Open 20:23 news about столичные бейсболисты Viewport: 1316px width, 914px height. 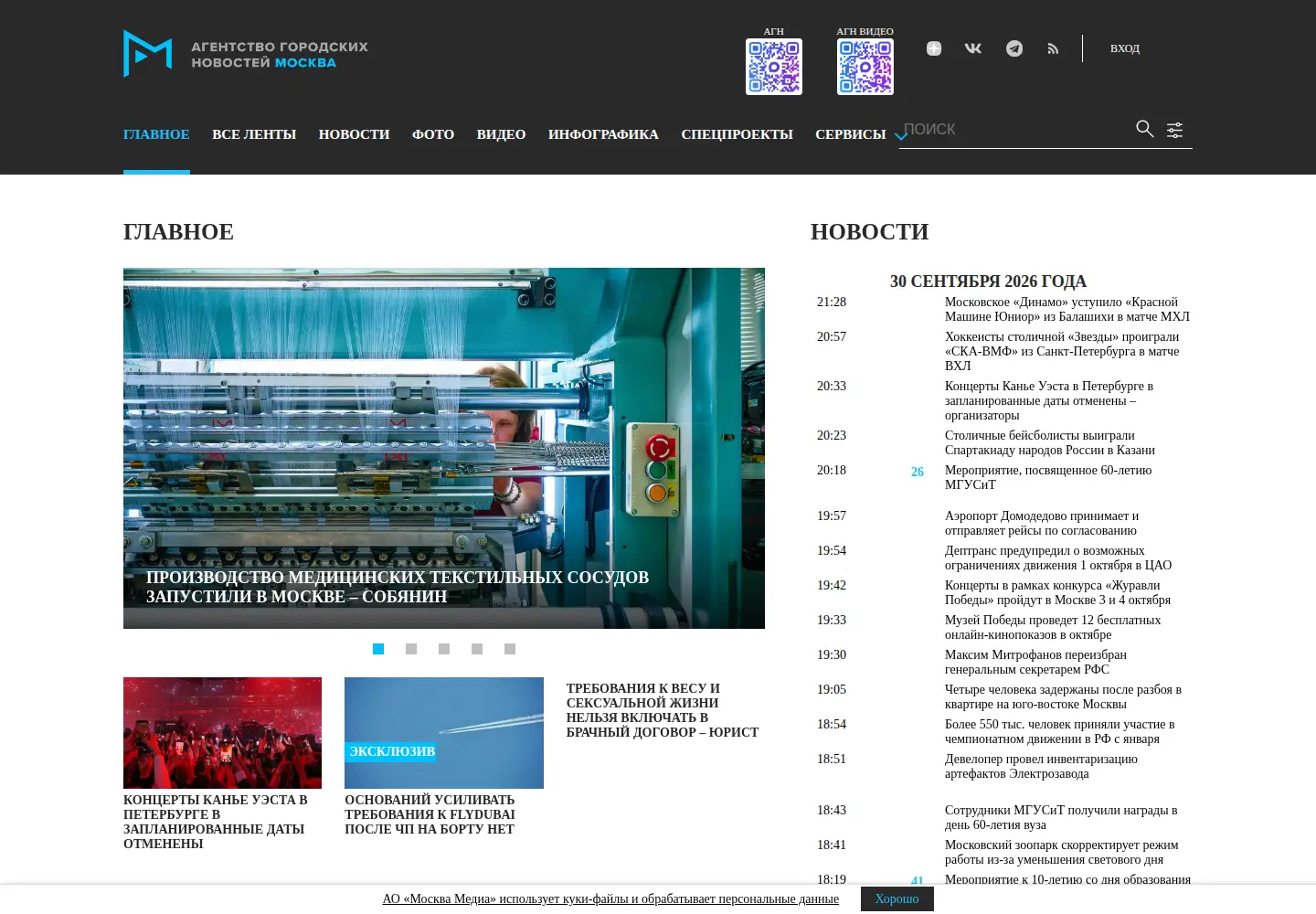[1050, 442]
